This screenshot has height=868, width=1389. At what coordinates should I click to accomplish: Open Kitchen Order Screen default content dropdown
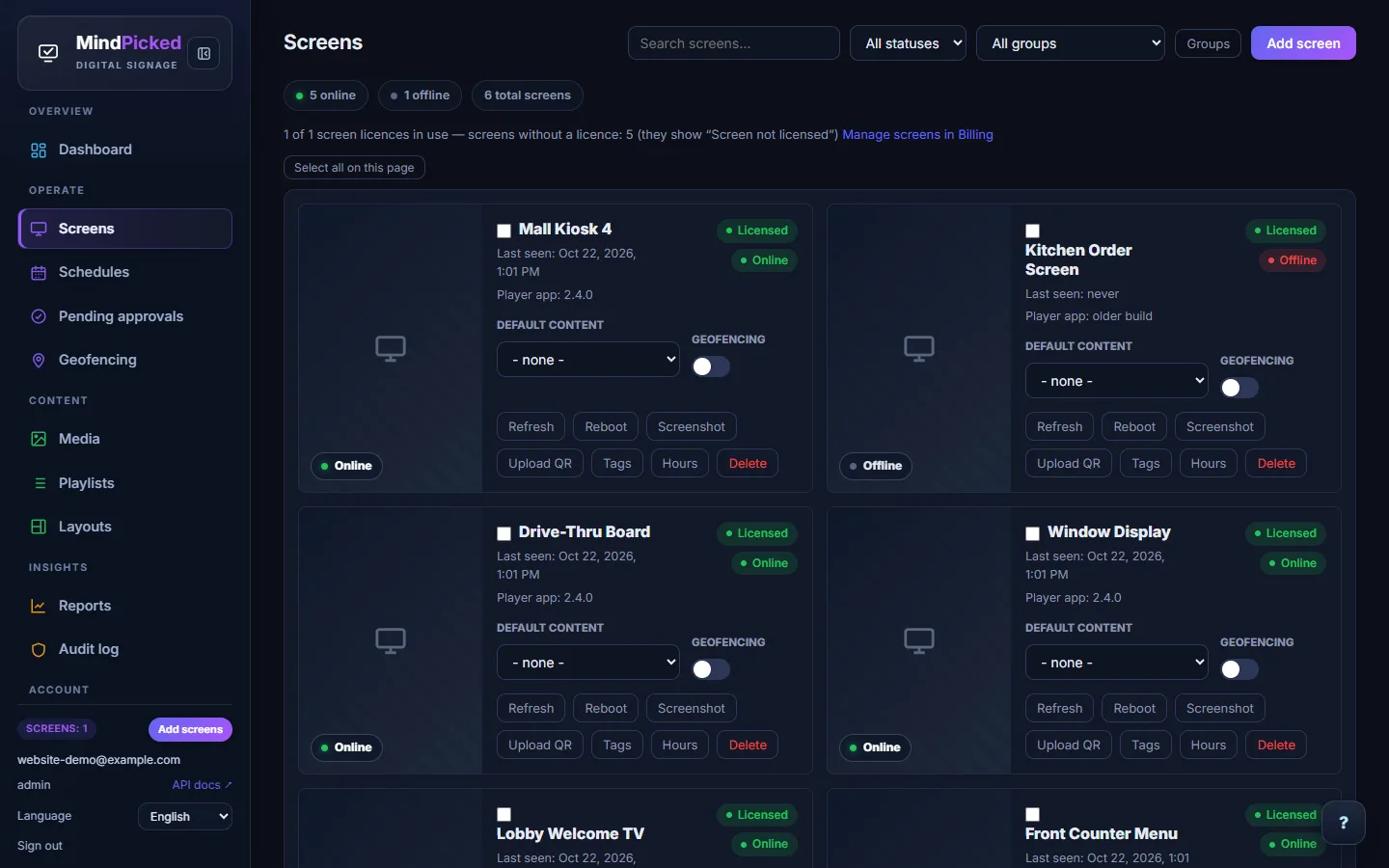tap(1117, 381)
